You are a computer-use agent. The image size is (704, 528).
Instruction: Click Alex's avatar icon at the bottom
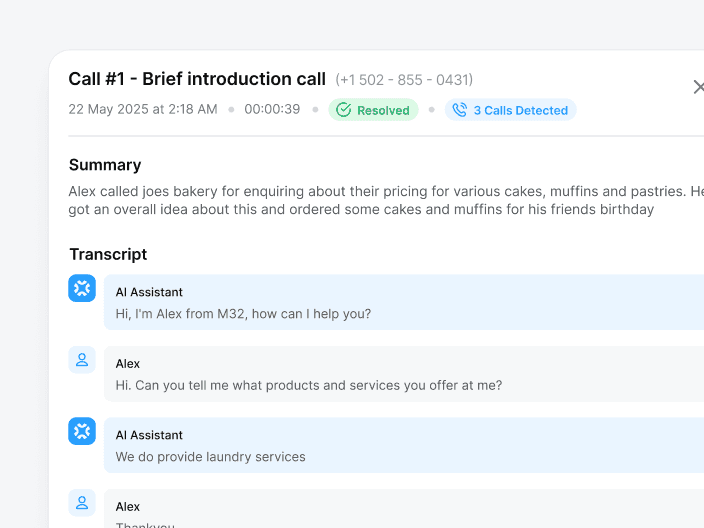click(82, 503)
